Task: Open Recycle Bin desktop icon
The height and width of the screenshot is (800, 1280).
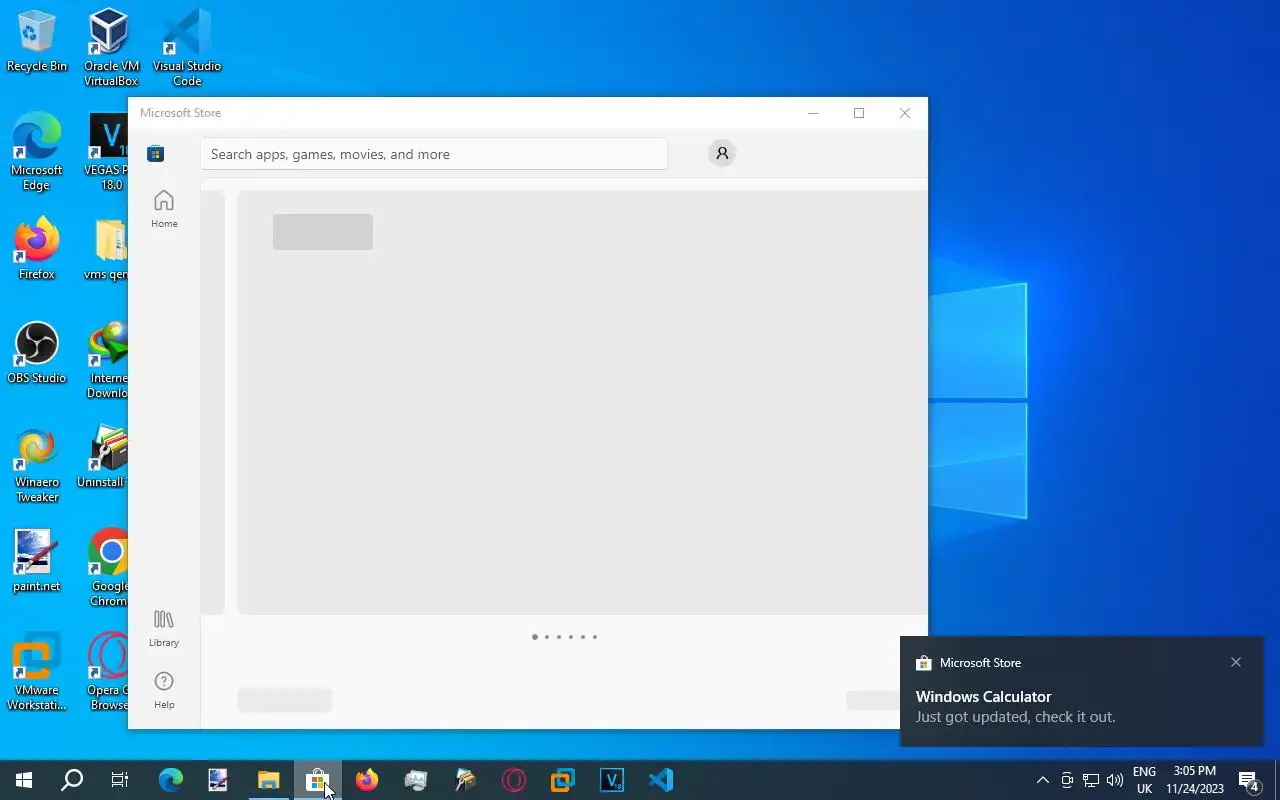Action: coord(37,42)
